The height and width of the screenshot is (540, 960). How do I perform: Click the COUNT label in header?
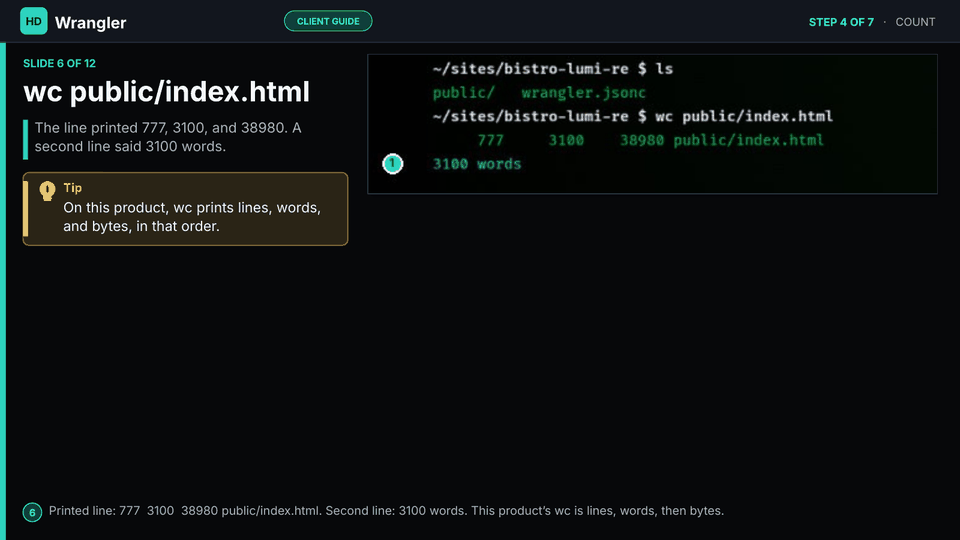click(x=915, y=22)
